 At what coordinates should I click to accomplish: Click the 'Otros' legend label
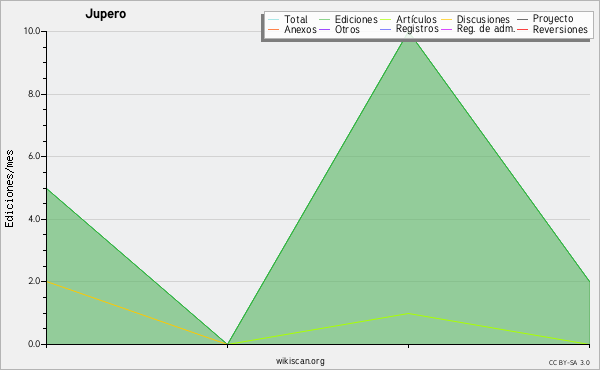pyautogui.click(x=347, y=29)
